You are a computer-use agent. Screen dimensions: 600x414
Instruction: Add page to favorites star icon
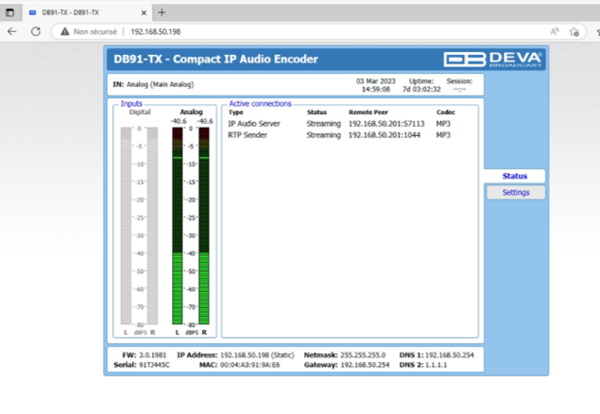[x=574, y=32]
